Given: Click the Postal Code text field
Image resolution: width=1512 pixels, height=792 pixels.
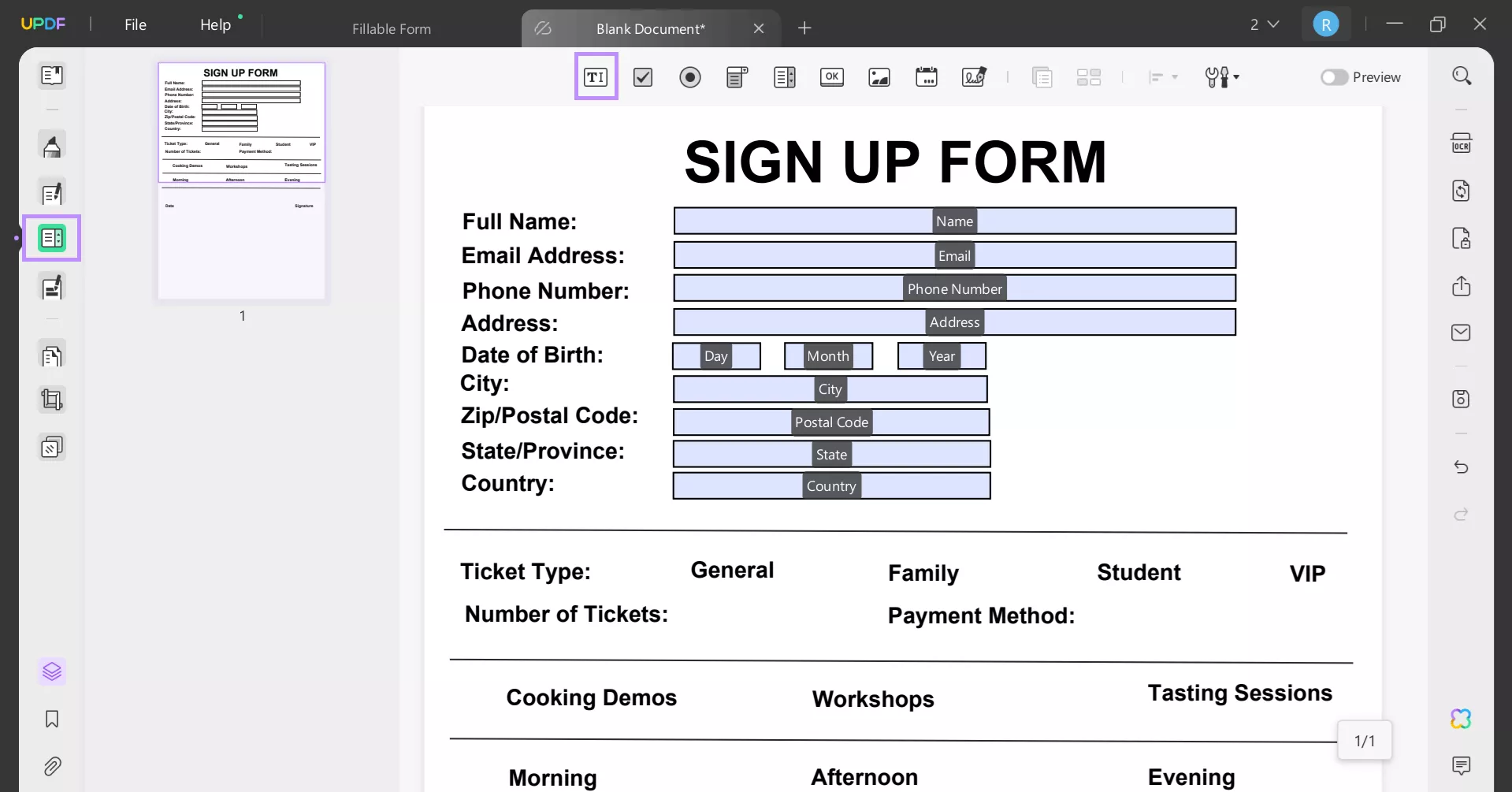Looking at the screenshot, I should [831, 422].
